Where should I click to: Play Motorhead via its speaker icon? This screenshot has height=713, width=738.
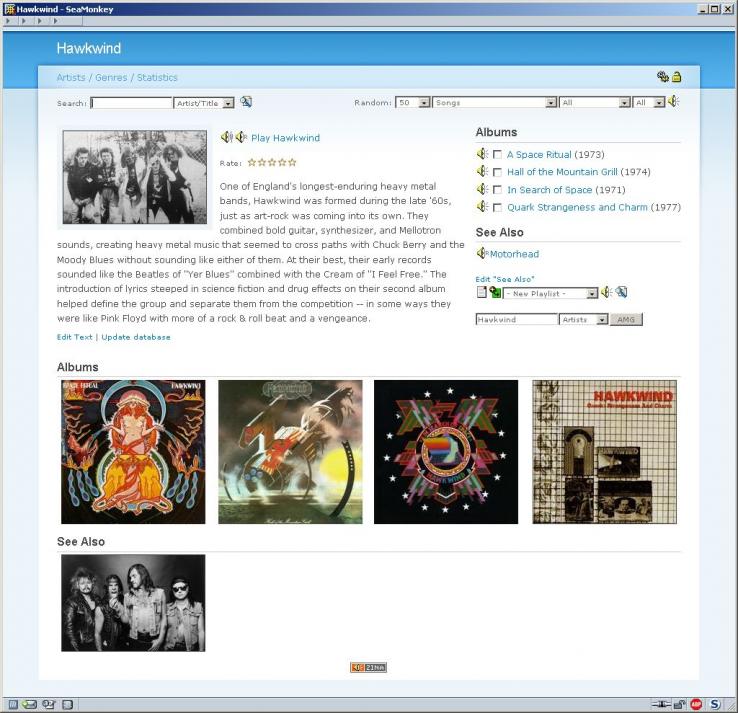tap(482, 253)
